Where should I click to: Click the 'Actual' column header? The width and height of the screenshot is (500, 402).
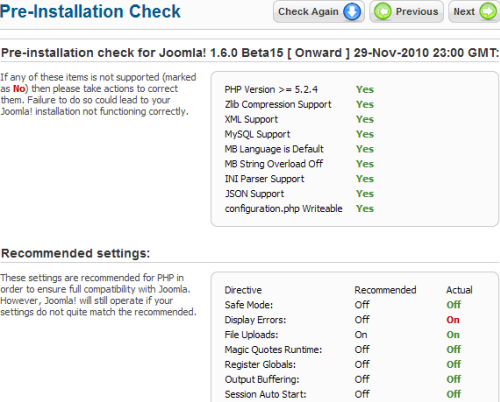coord(459,290)
